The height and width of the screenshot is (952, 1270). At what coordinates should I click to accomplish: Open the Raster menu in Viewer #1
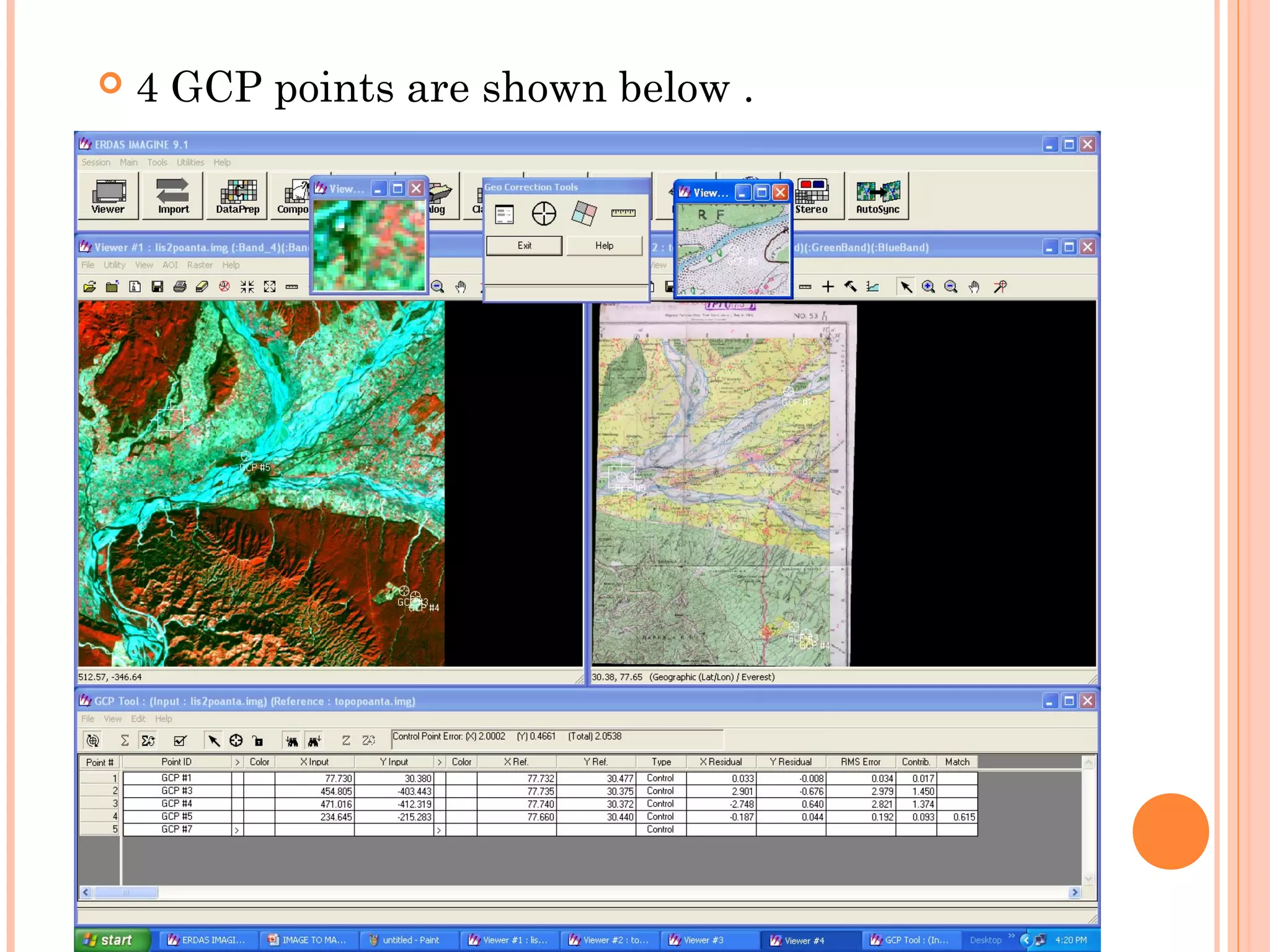point(200,265)
